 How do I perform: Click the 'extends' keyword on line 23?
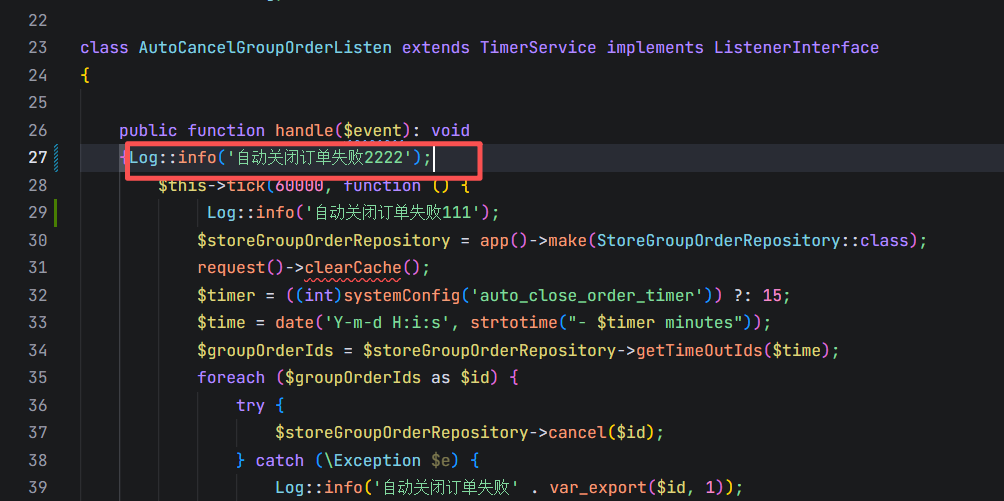[435, 47]
